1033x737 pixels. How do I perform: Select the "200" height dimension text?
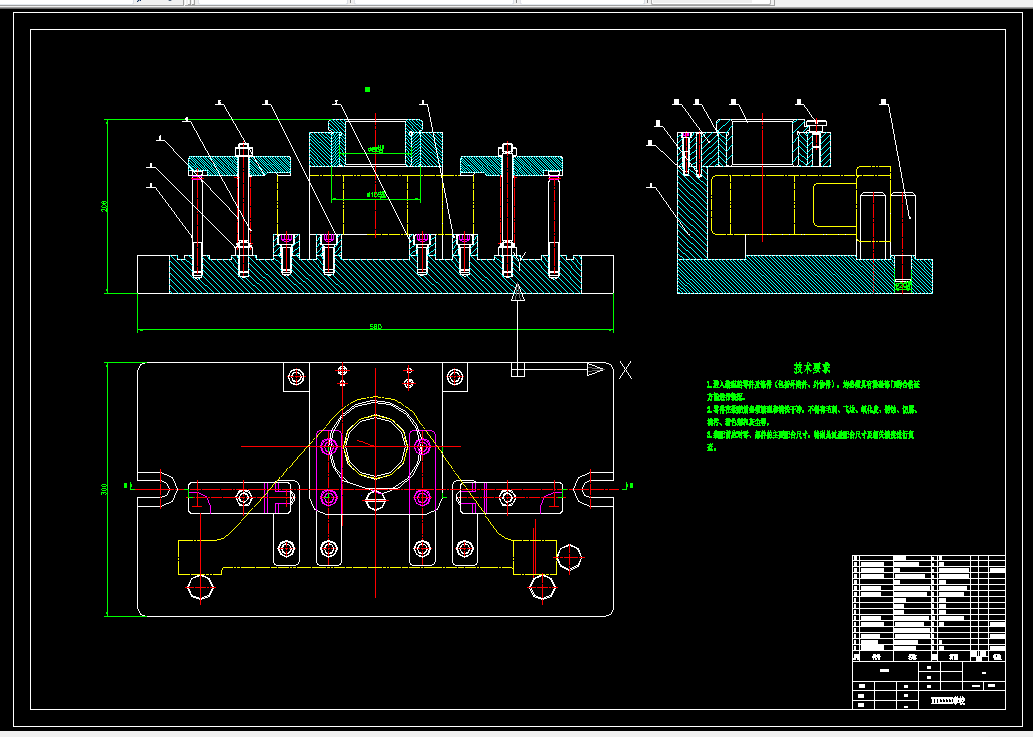coord(104,206)
